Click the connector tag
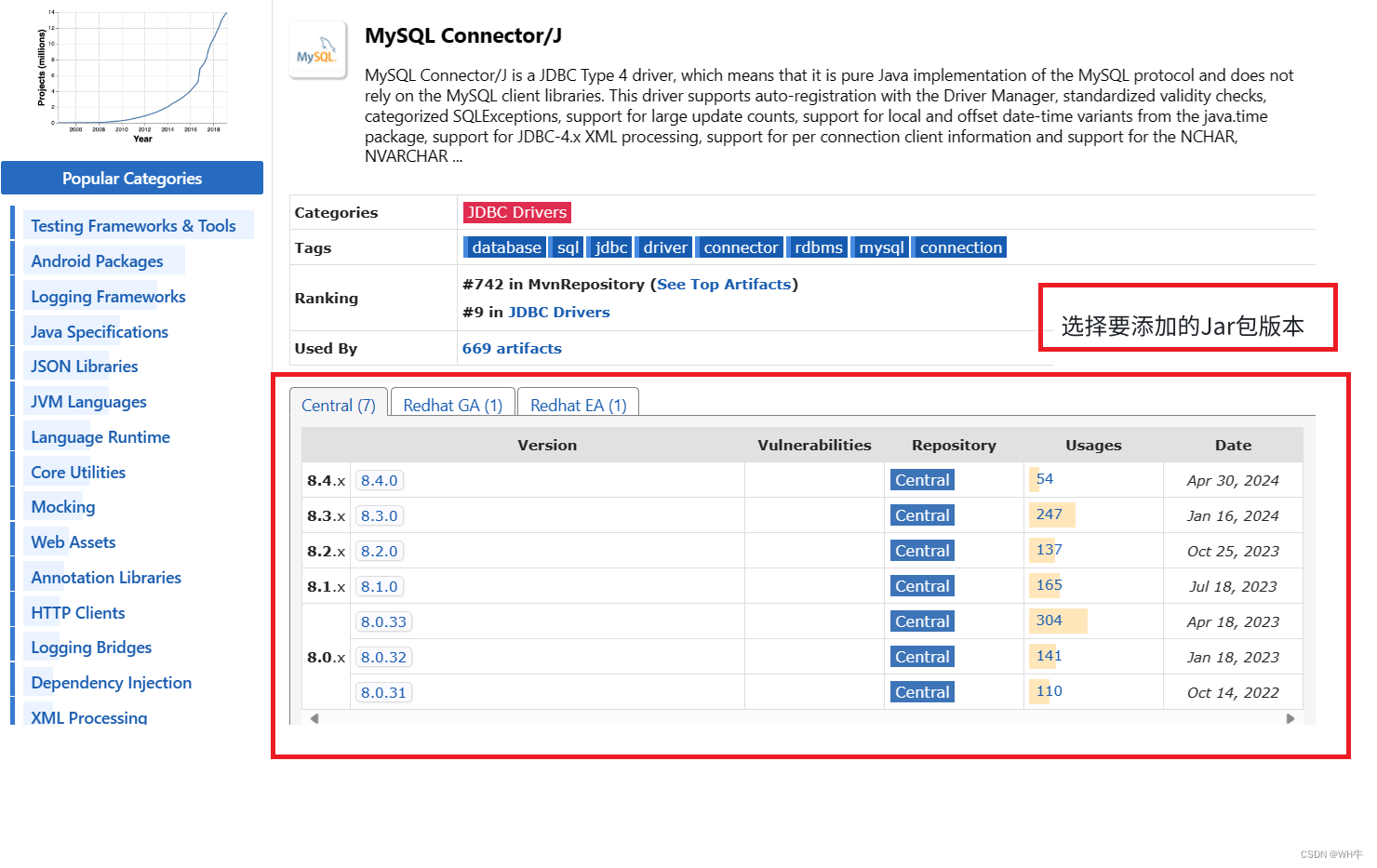 coord(741,247)
